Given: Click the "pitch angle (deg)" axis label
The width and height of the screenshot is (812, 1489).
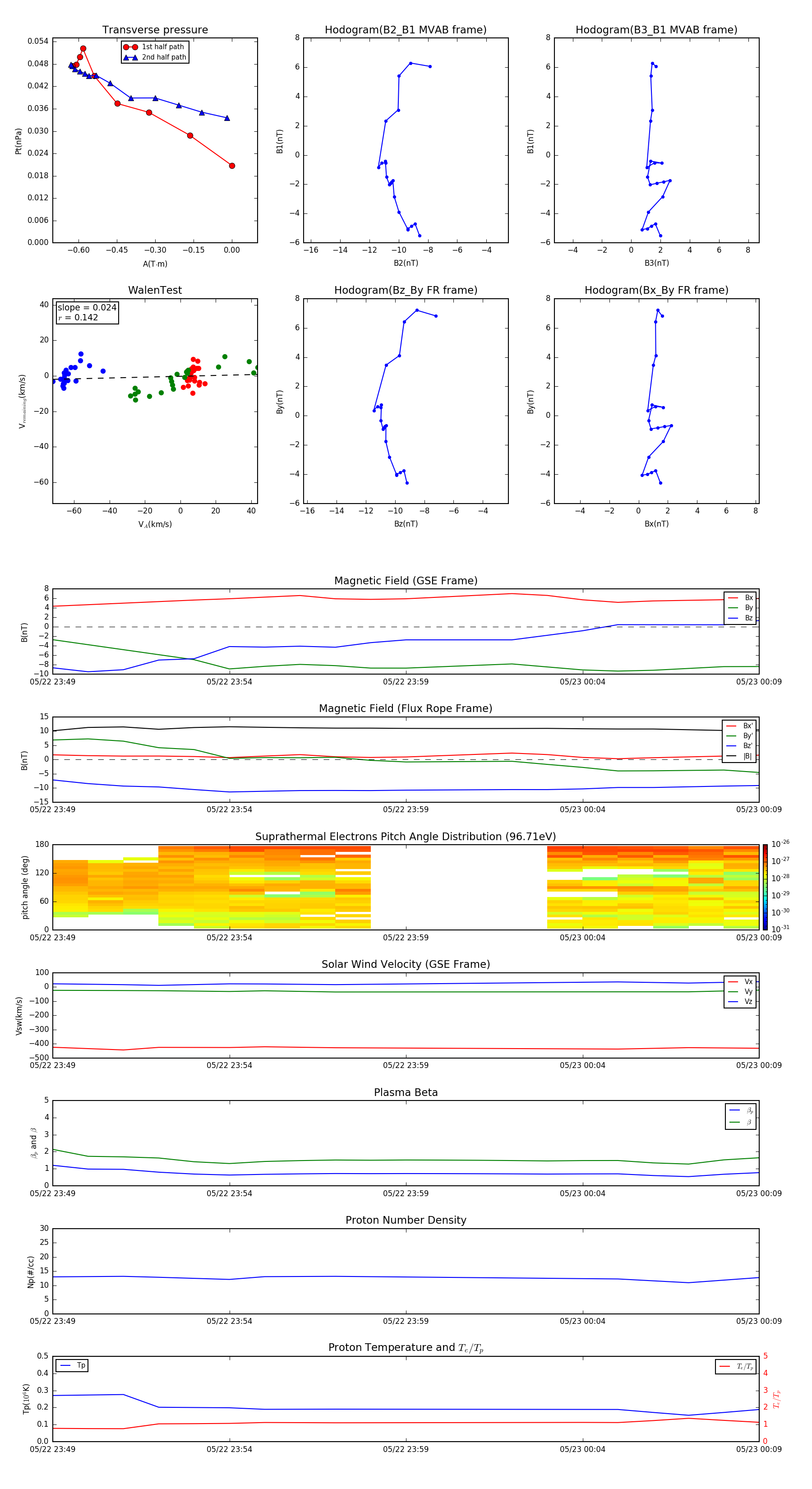Looking at the screenshot, I should 25,887.
